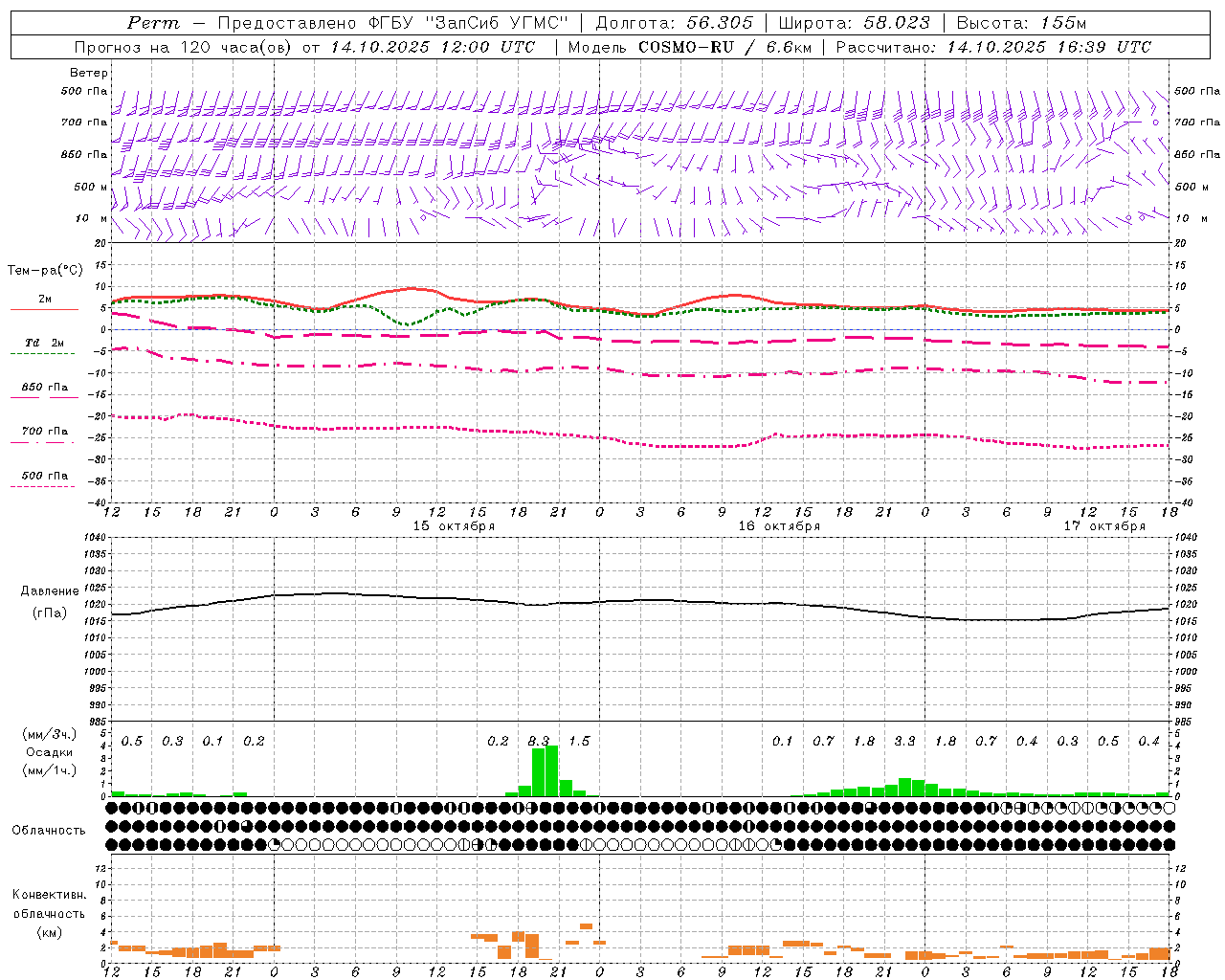This screenshot has width=1225, height=980.
Task: Click the "Облачность" cloudiness label
Action: [49, 831]
